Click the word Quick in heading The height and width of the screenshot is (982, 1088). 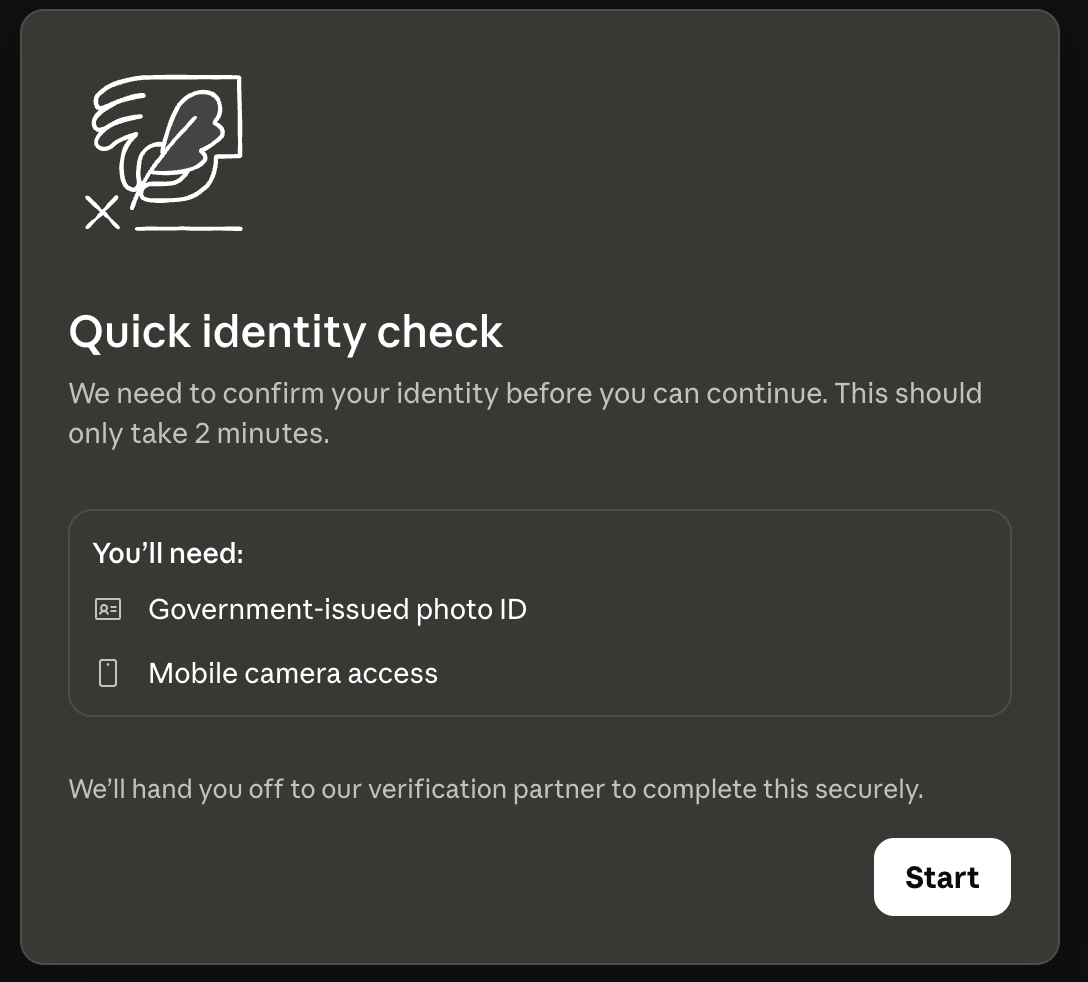coord(130,332)
